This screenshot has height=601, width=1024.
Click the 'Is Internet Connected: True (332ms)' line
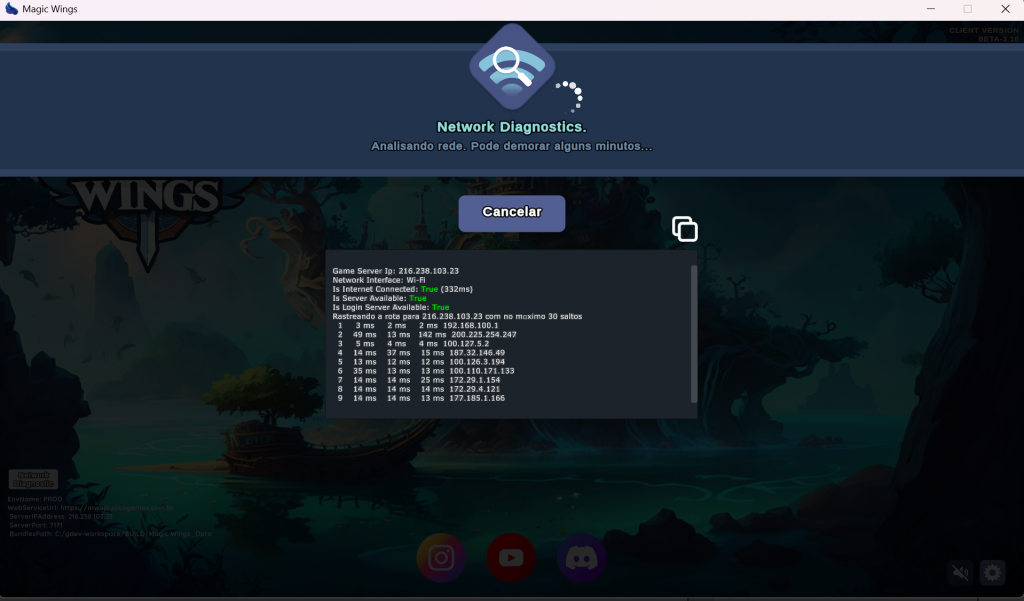[402, 289]
